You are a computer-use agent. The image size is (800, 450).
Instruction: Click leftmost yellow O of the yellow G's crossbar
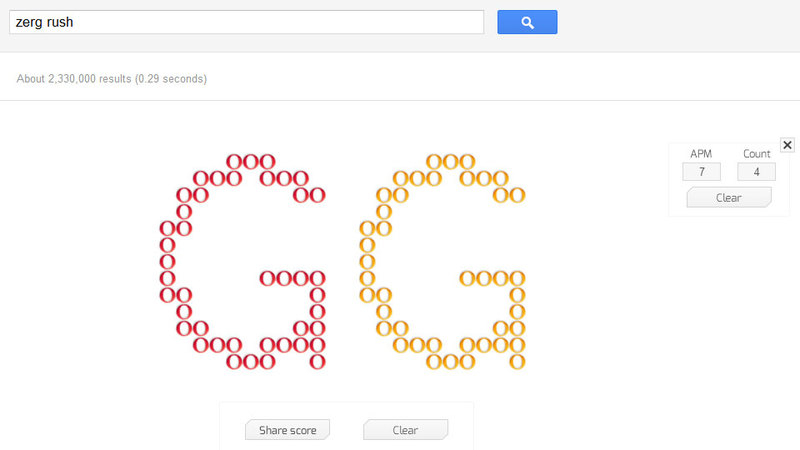point(467,279)
